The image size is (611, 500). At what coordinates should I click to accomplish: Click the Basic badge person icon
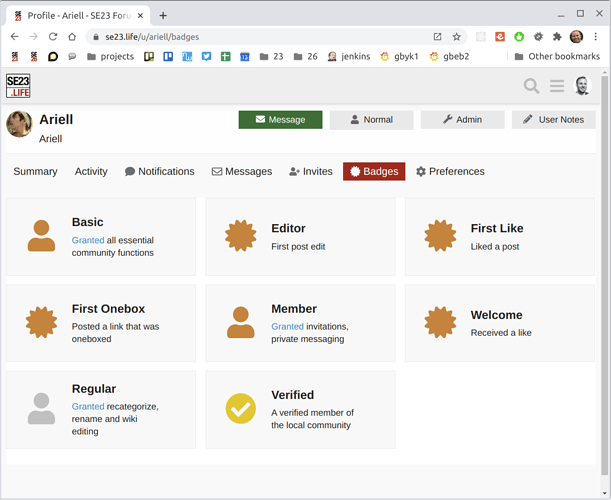coord(41,236)
